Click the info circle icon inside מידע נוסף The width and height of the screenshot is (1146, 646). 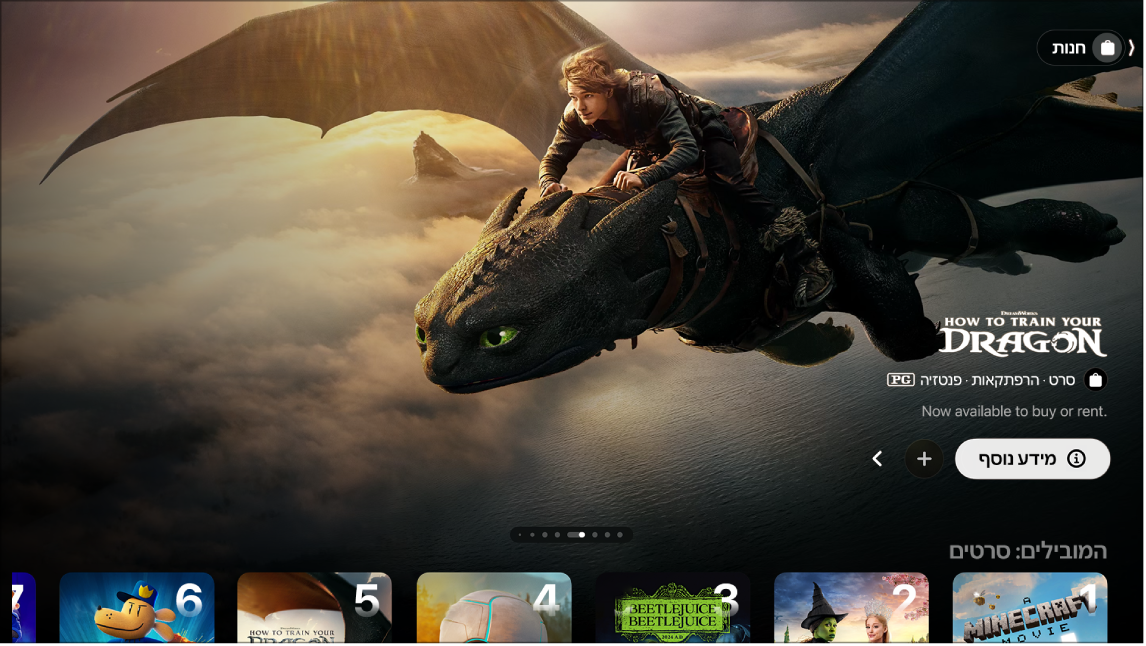pyautogui.click(x=1076, y=459)
